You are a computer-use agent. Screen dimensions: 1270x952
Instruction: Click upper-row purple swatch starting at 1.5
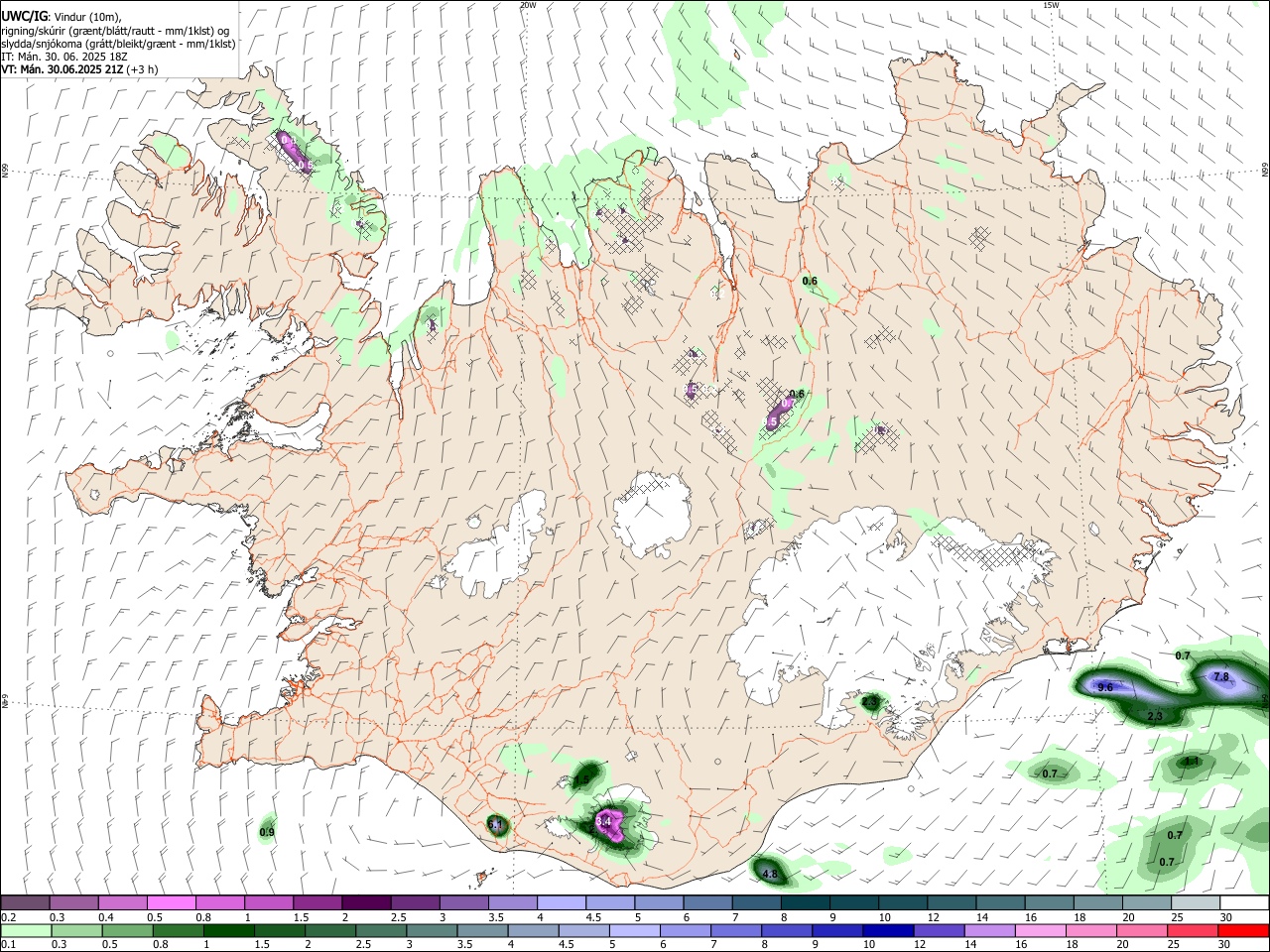click(317, 902)
